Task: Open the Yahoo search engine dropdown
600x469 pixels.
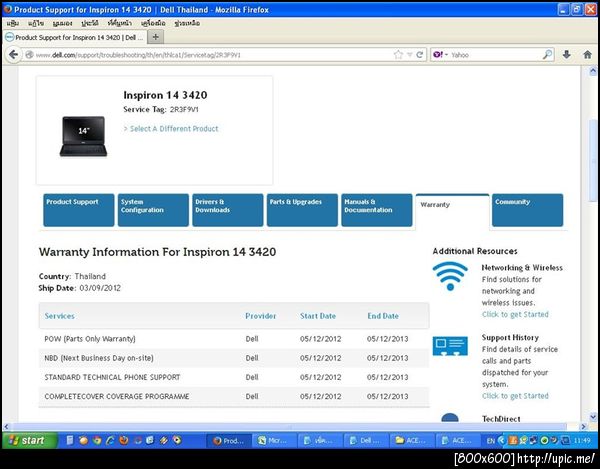Action: pyautogui.click(x=440, y=55)
